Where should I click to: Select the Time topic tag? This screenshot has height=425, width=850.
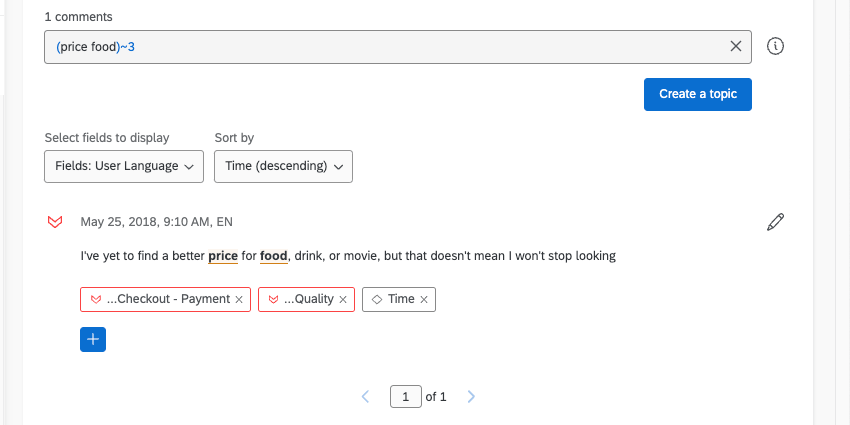tap(398, 299)
